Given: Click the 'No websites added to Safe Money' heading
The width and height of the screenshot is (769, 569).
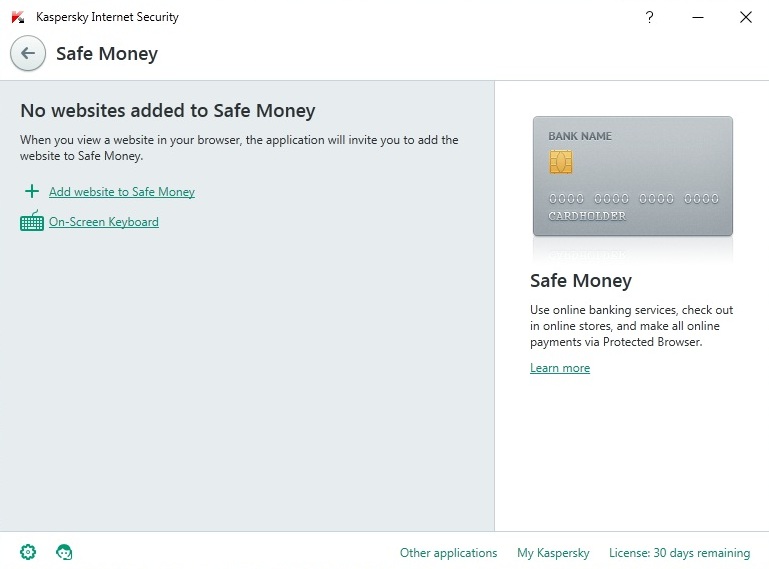Looking at the screenshot, I should click(x=168, y=110).
